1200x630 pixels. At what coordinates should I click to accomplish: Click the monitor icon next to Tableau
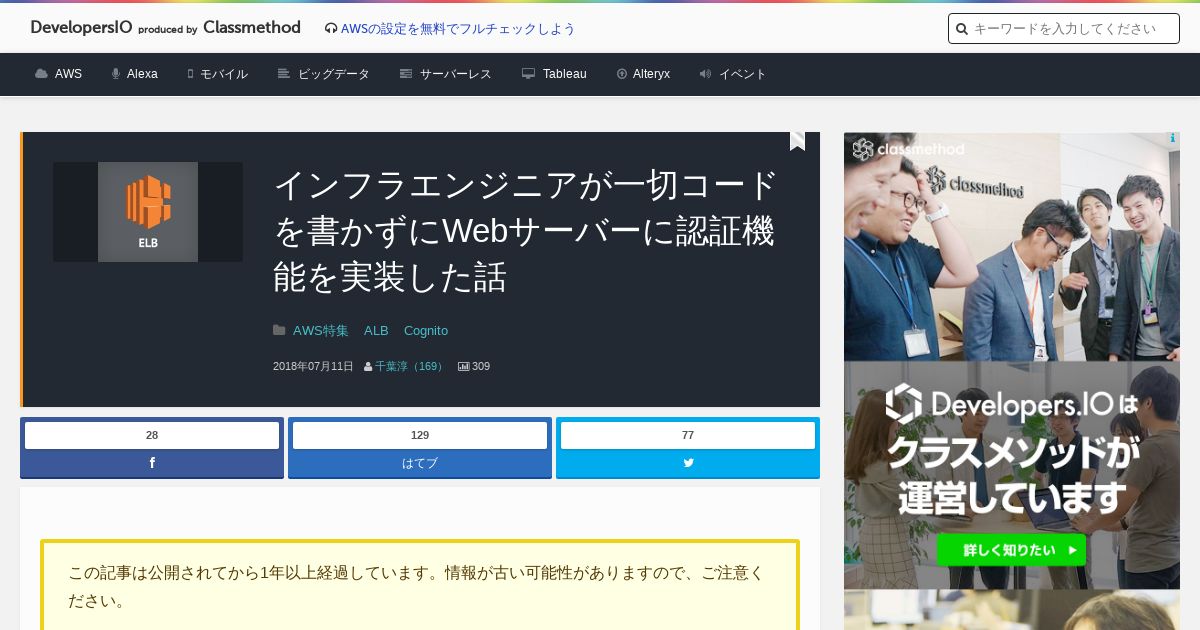point(529,74)
